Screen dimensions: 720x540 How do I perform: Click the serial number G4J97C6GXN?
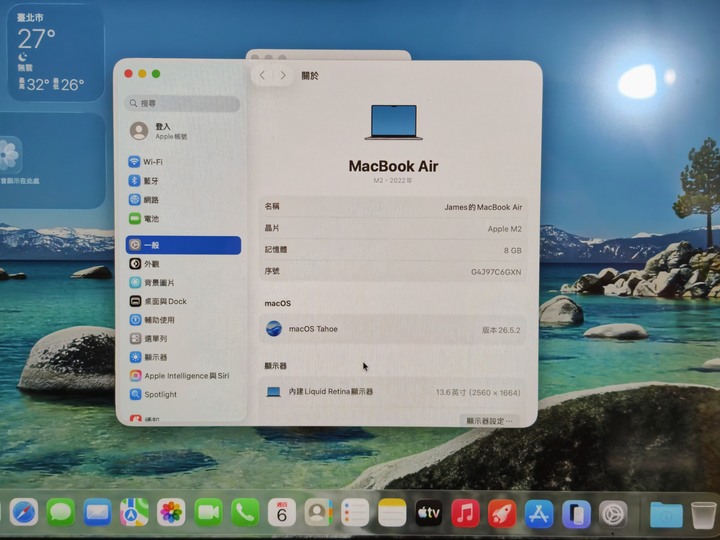[496, 272]
